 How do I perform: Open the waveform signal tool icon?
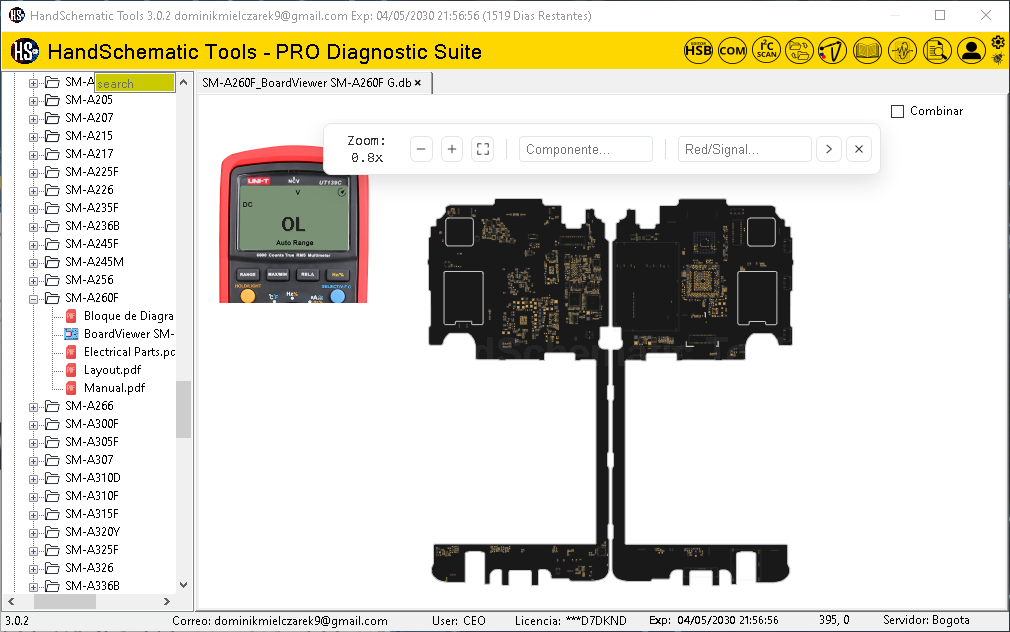point(902,50)
